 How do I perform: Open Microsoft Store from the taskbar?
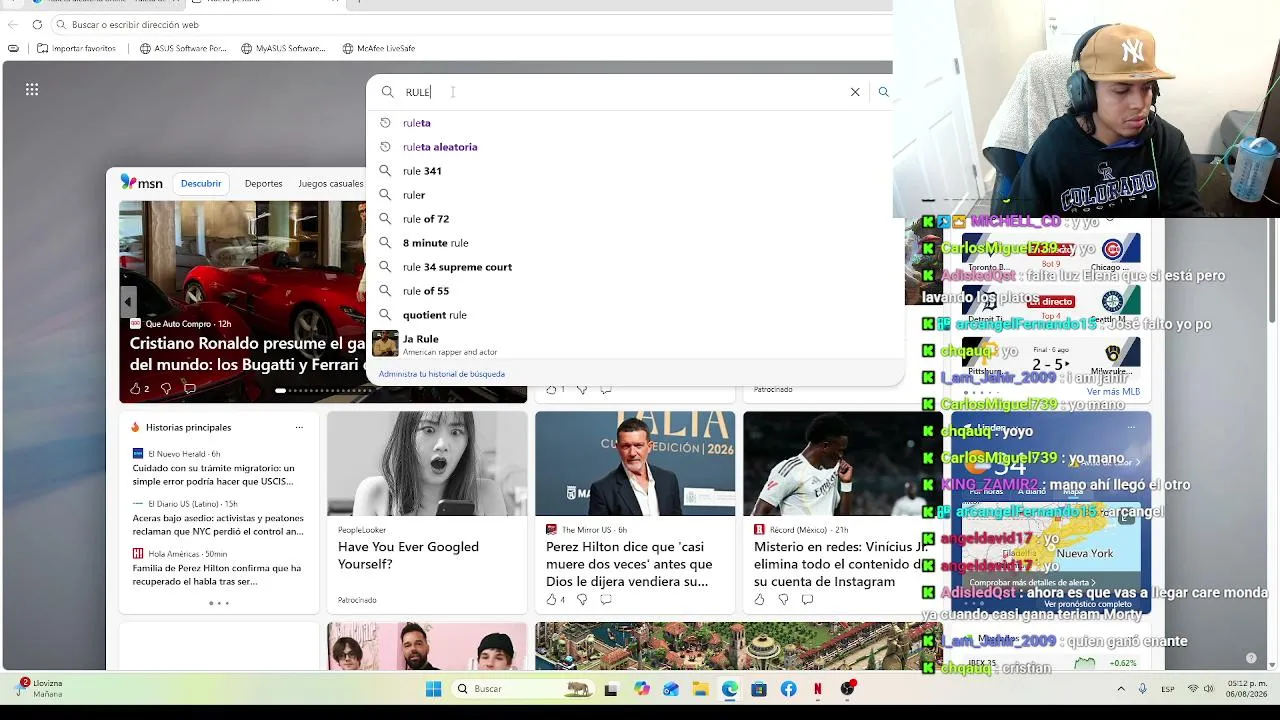click(x=759, y=689)
